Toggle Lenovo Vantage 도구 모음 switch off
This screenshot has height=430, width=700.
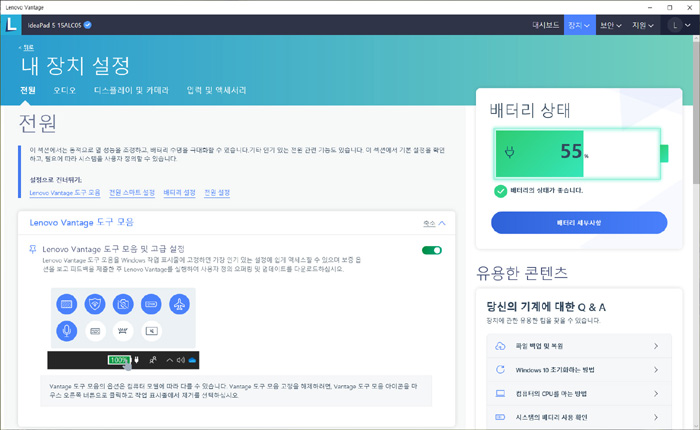coord(432,250)
